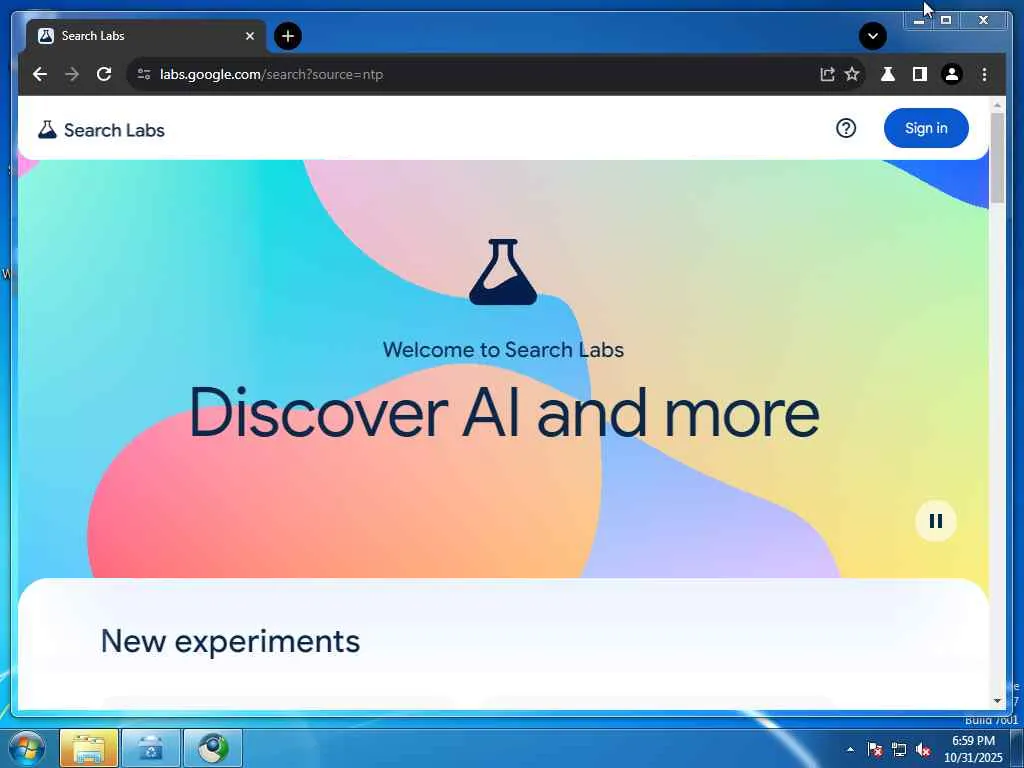Bookmark this page with the star icon
This screenshot has width=1024, height=768.
(852, 74)
